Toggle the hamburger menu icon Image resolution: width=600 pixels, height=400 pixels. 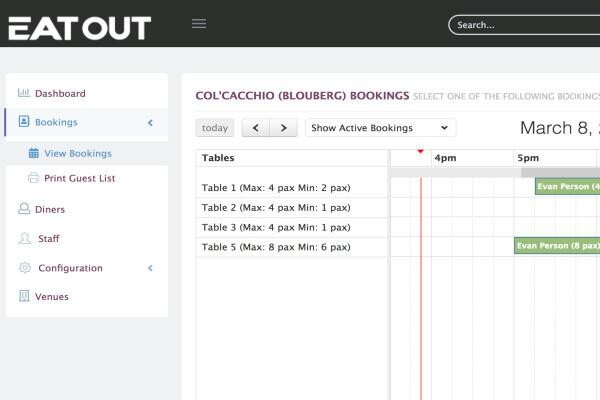click(x=199, y=23)
